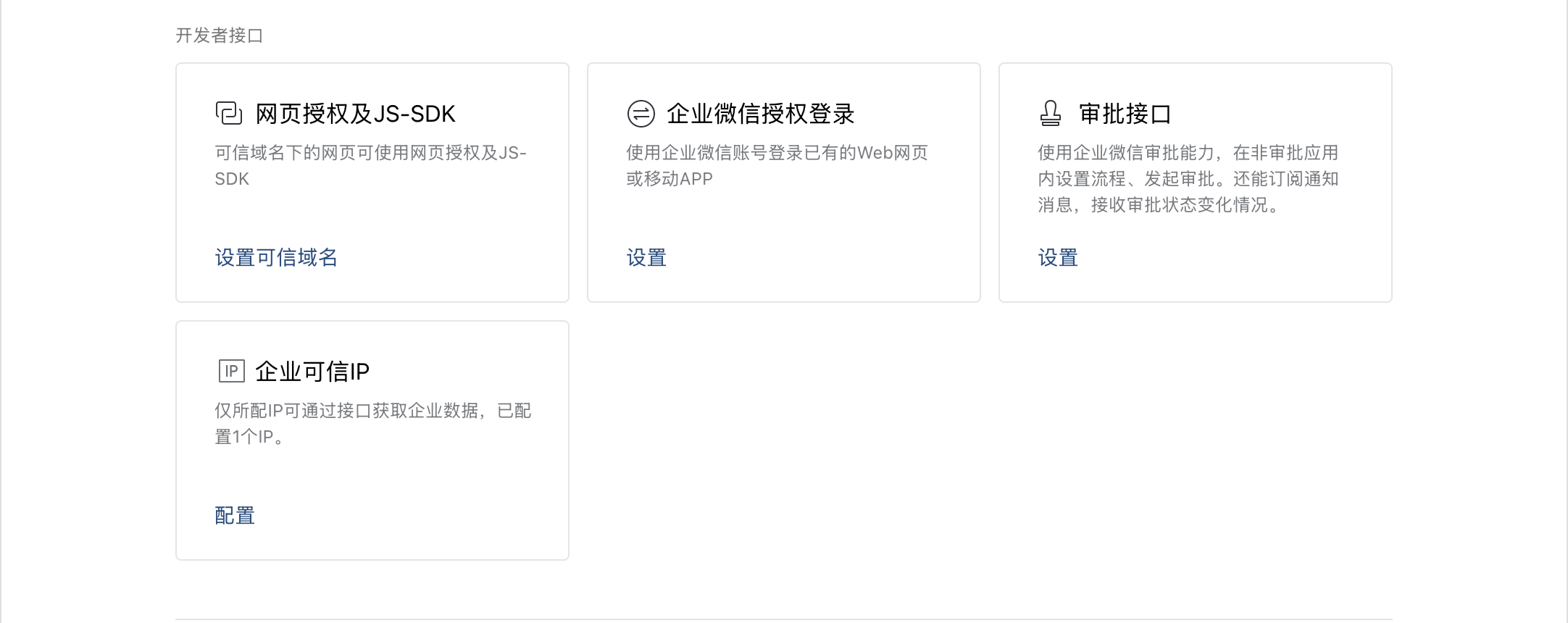The height and width of the screenshot is (623, 1568).
Task: Open 设置 link under 企业微信授权登录
Action: click(646, 258)
